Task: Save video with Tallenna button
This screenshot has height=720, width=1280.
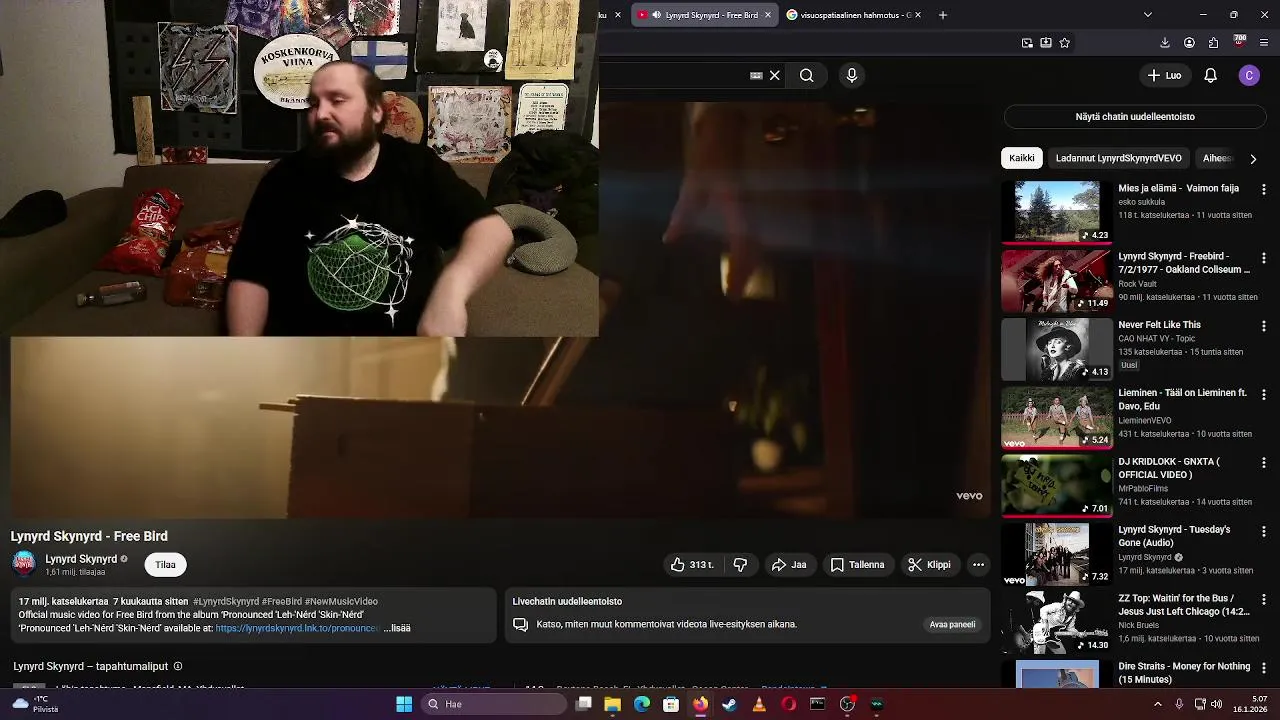Action: pos(858,565)
